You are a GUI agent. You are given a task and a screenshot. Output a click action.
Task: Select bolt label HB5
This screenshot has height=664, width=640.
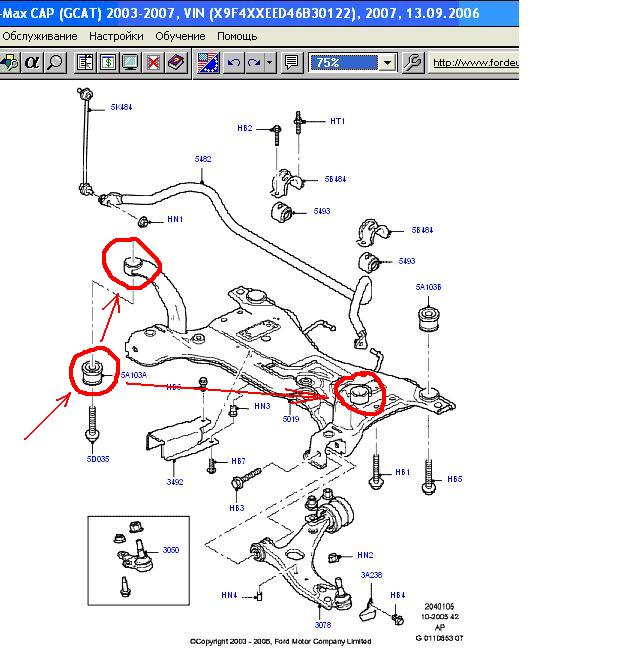pos(454,479)
